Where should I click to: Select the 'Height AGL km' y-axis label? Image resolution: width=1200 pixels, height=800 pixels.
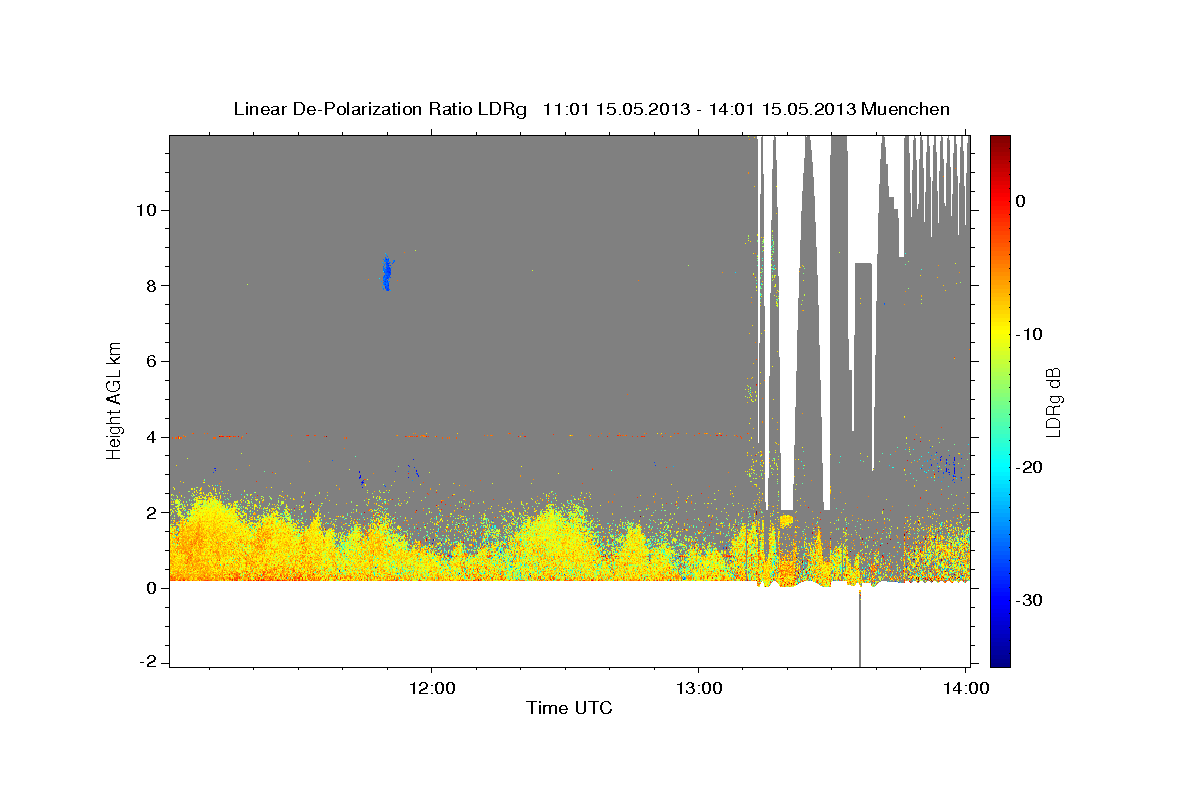(115, 400)
